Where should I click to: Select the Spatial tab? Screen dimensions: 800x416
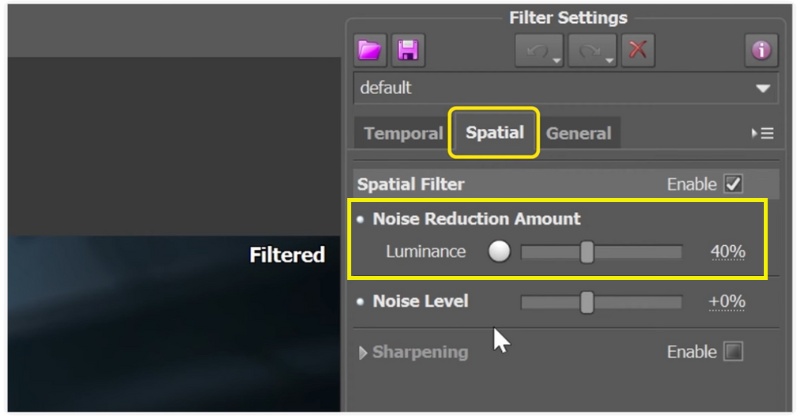495,133
